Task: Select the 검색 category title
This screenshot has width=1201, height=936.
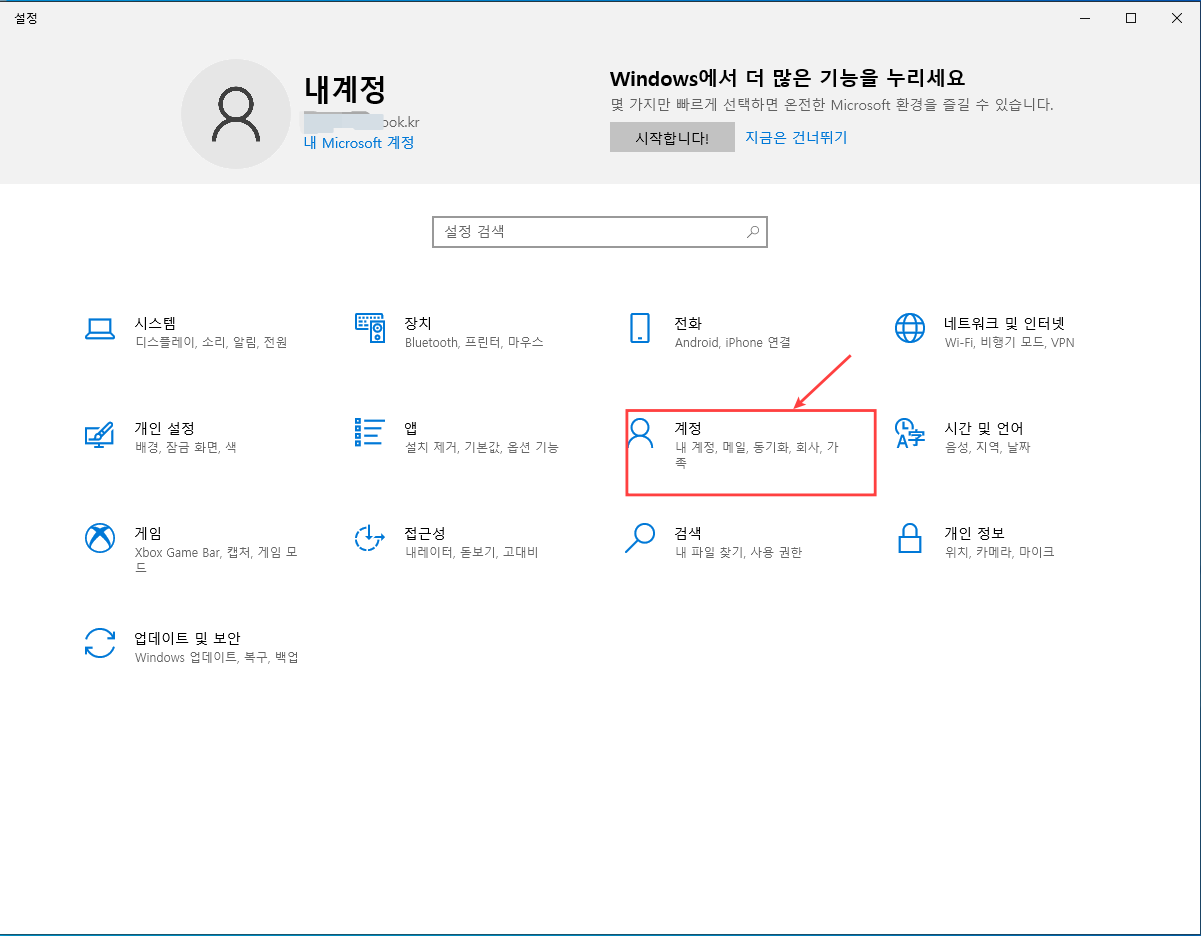Action: 688,533
